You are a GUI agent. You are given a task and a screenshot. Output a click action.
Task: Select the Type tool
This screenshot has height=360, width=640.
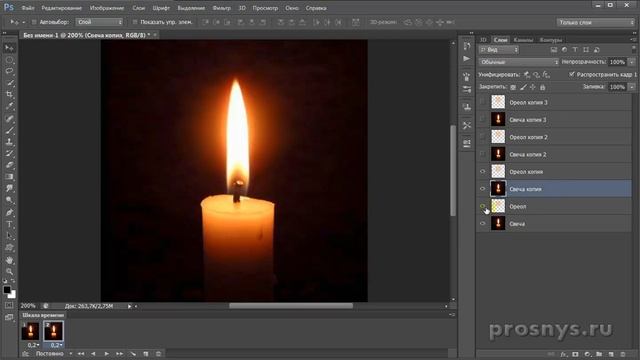[x=9, y=224]
